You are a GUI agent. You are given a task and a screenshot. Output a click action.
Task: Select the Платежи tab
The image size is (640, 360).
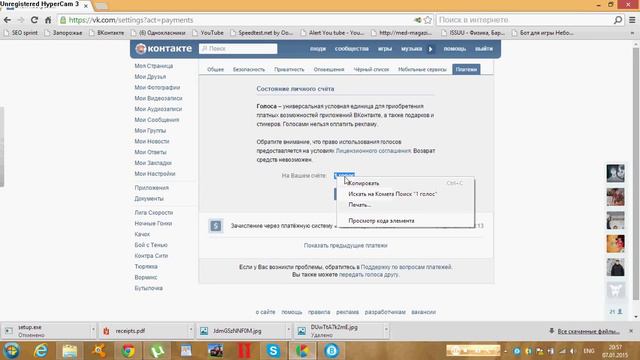pyautogui.click(x=466, y=69)
